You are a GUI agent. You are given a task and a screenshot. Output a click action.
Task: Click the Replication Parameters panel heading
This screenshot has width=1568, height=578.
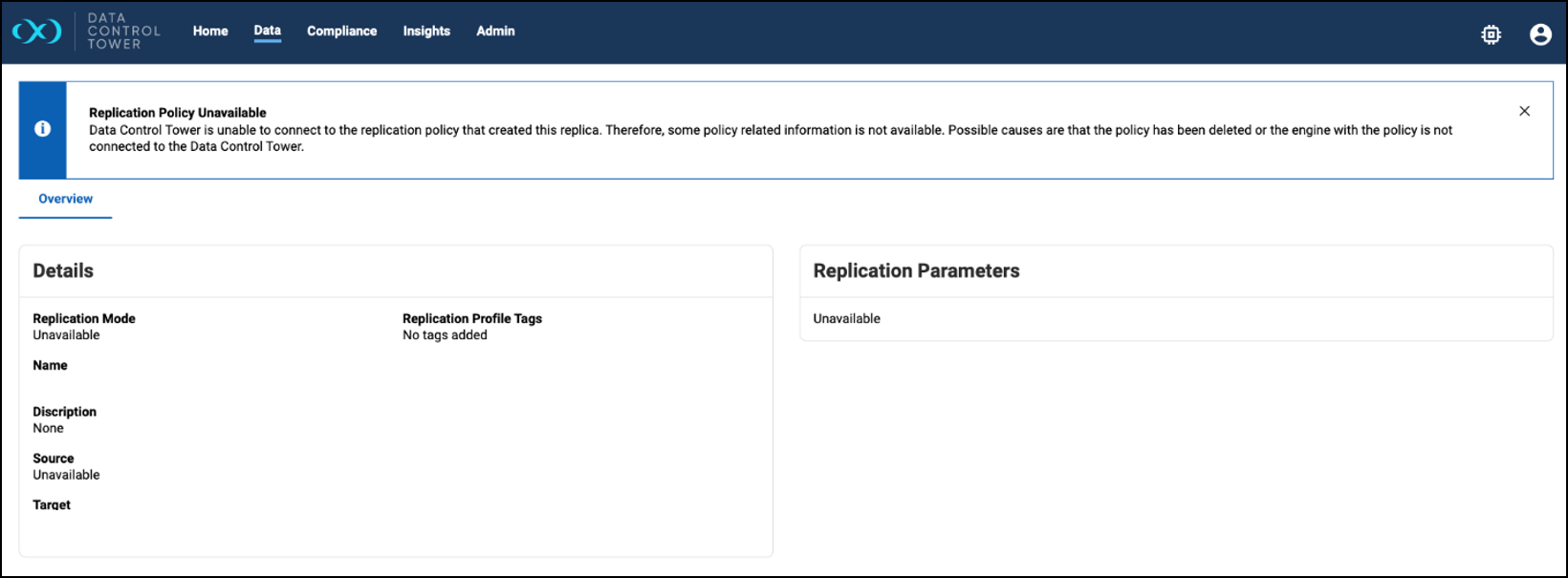pos(916,270)
